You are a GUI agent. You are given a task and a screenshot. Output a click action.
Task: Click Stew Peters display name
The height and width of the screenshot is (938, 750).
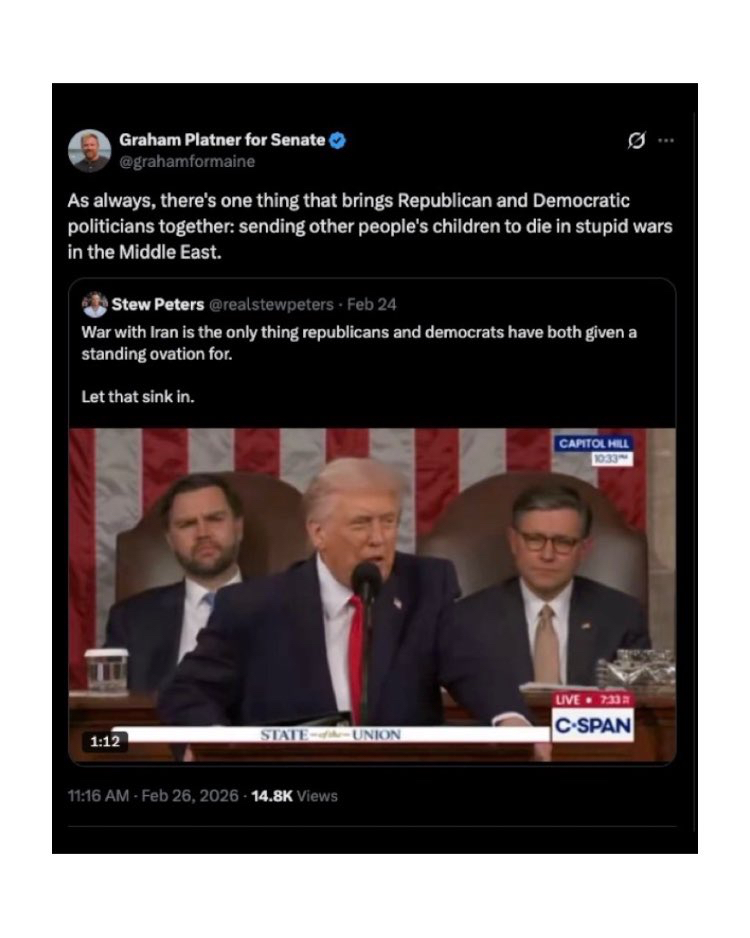tap(158, 304)
